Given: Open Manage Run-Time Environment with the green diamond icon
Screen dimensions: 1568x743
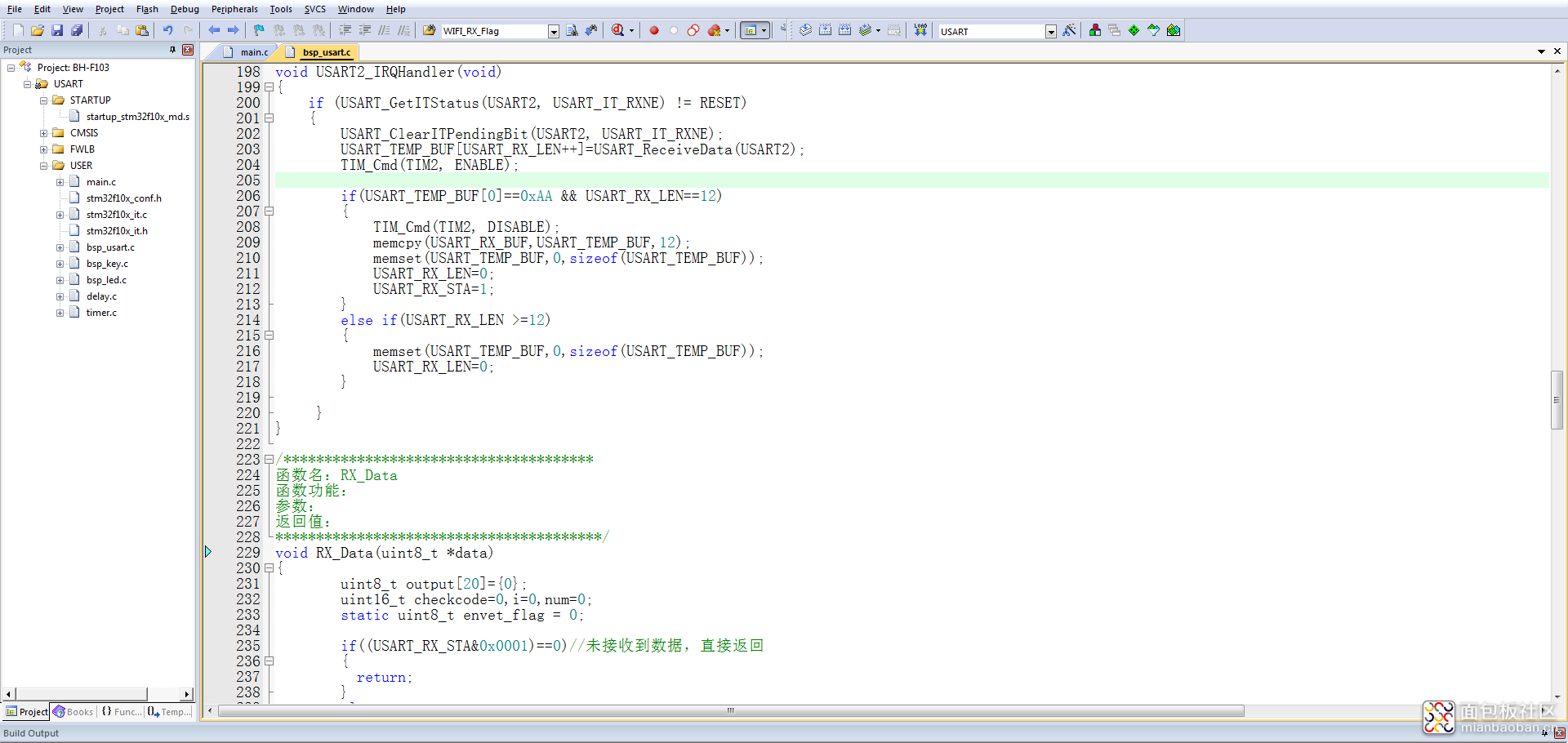Looking at the screenshot, I should pos(1134,30).
